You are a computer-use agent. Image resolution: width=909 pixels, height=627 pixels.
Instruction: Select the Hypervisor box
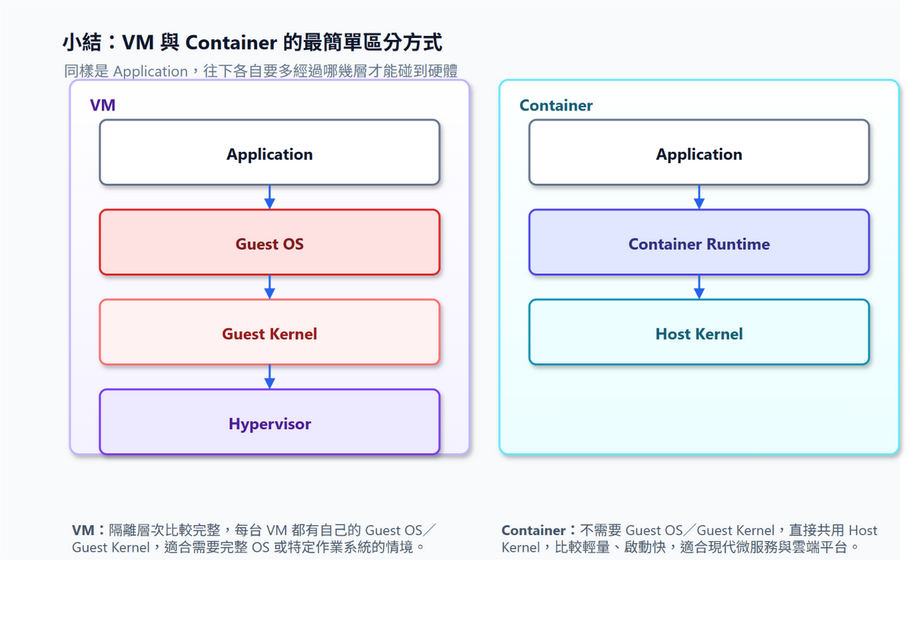[x=270, y=422]
